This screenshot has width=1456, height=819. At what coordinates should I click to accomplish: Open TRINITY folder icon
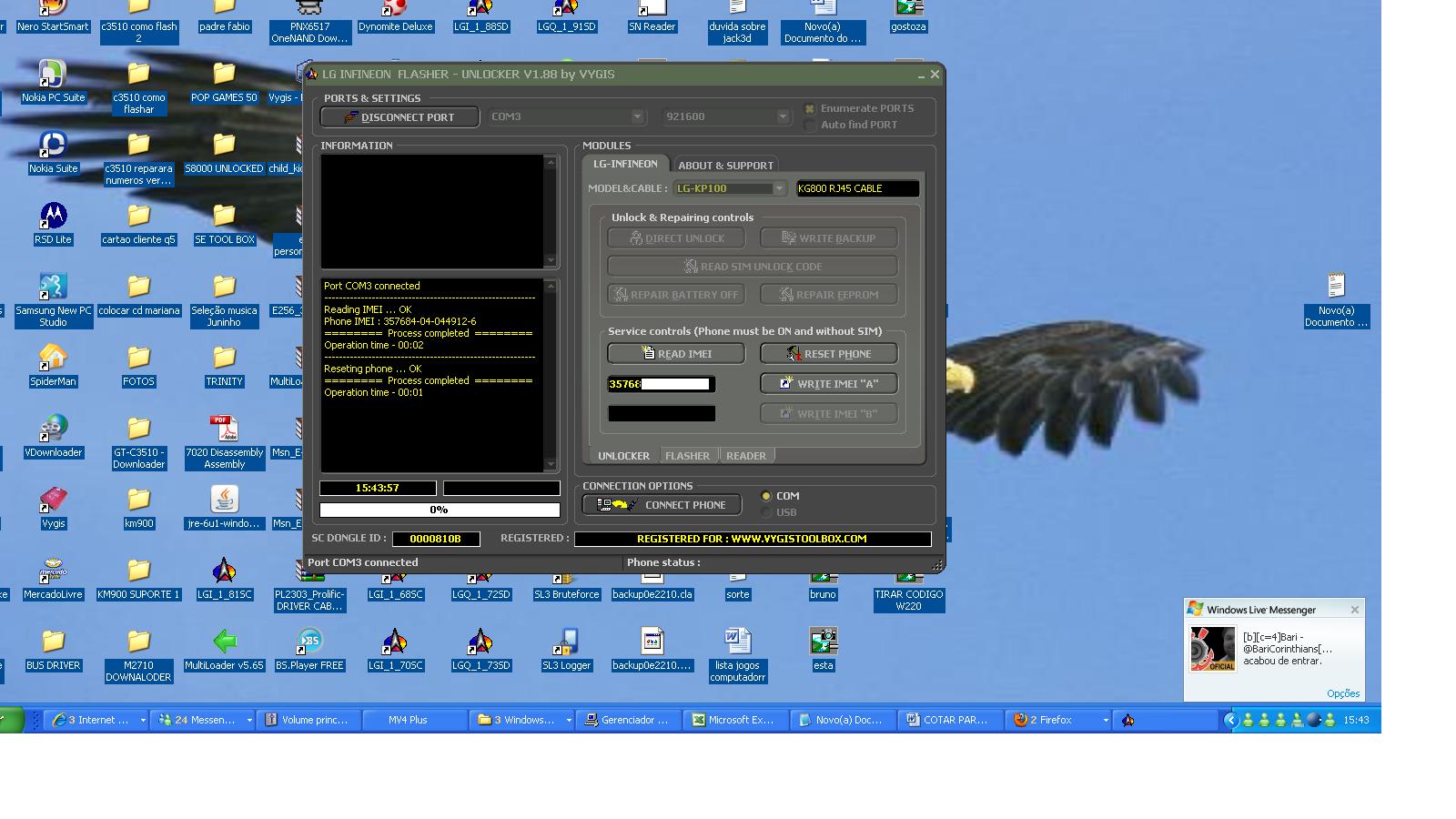pos(224,359)
